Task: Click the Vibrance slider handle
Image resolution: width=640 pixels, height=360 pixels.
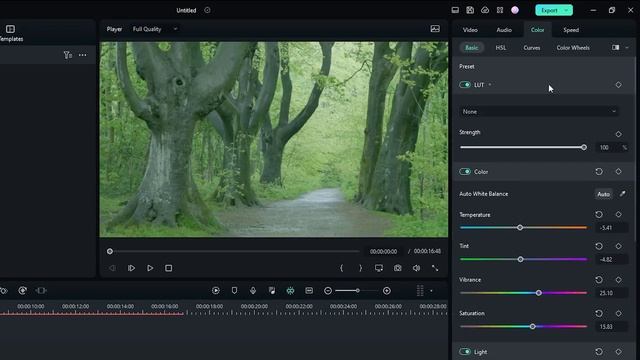Action: (538, 293)
